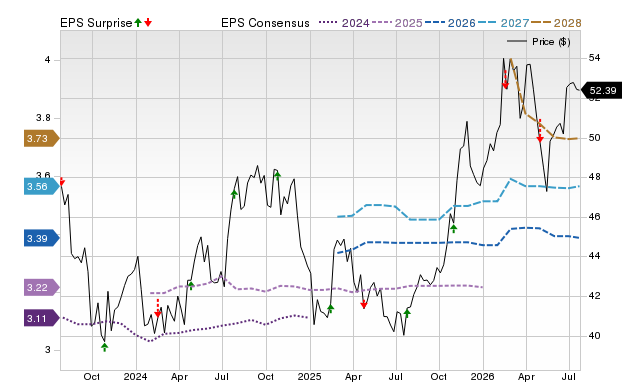Toggle the 2025 consensus legend entry
This screenshot has height=382, width=640.
click(x=397, y=23)
